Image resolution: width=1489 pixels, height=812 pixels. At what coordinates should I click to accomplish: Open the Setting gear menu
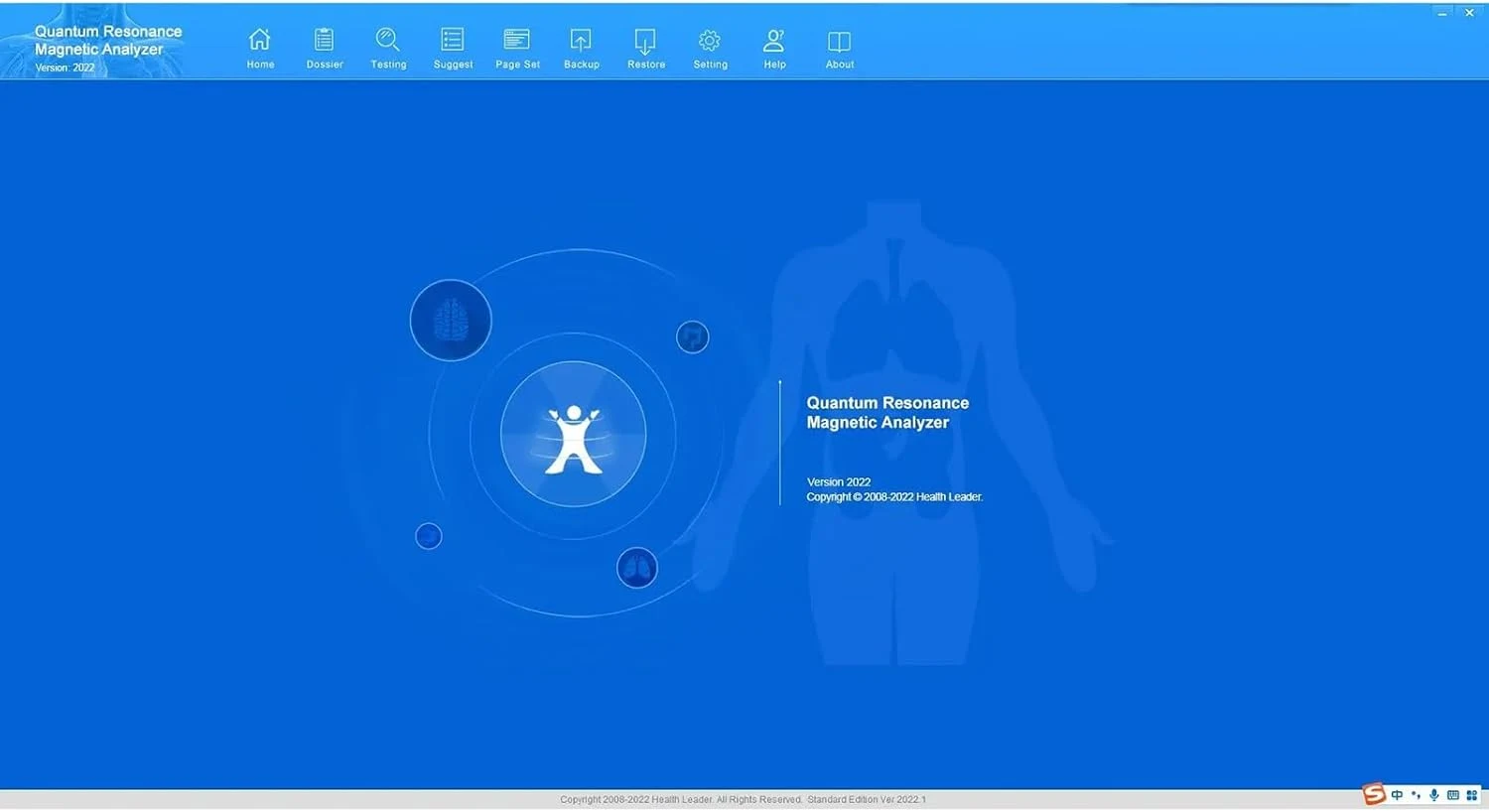pyautogui.click(x=710, y=49)
